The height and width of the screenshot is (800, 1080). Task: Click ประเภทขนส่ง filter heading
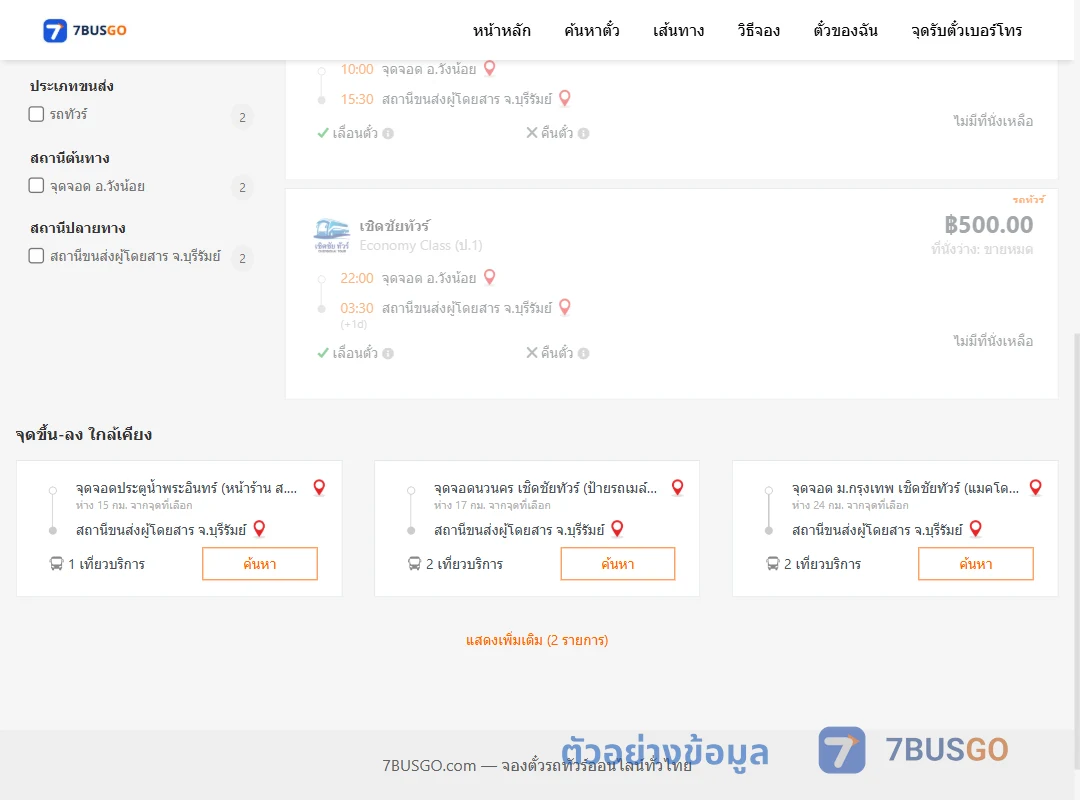[x=72, y=86]
